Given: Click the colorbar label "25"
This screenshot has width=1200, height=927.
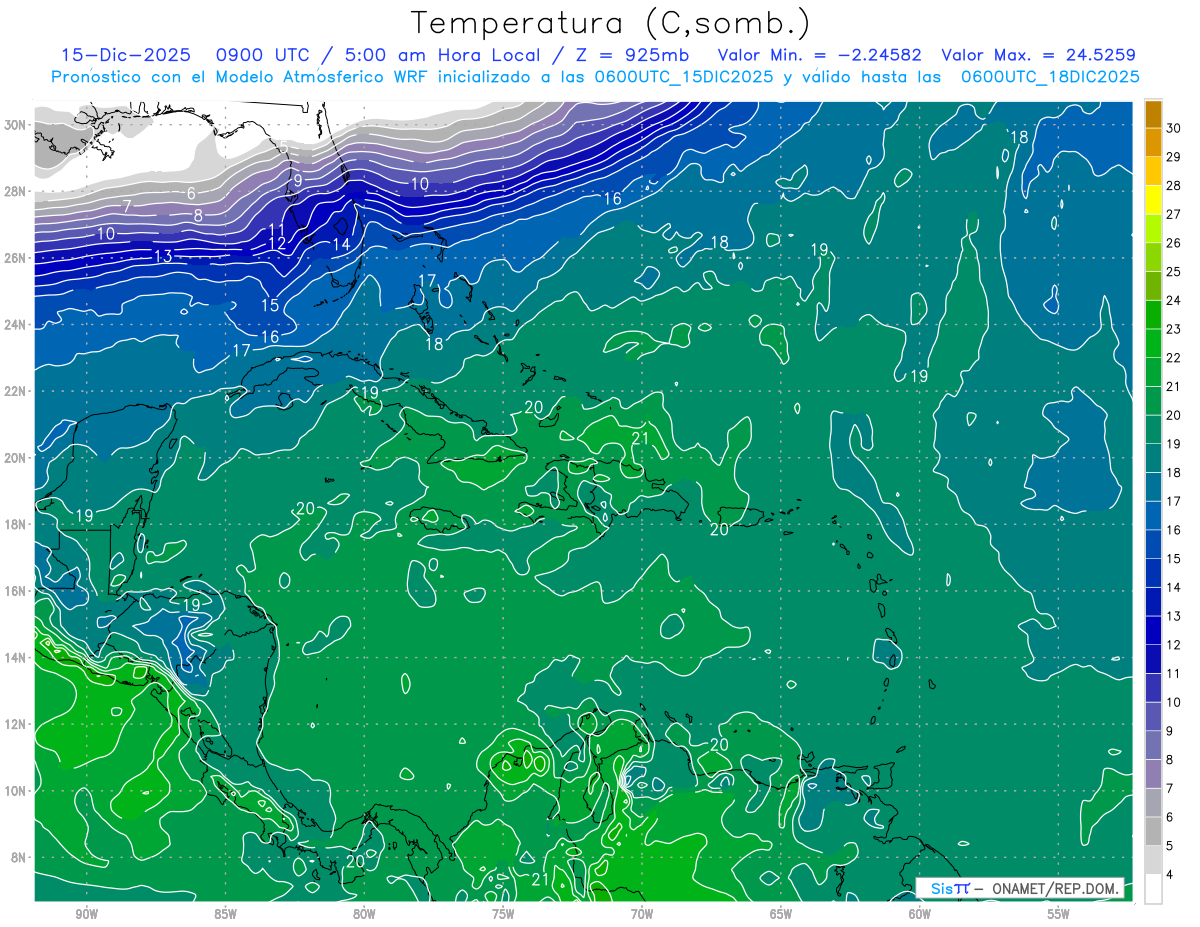Looking at the screenshot, I should pyautogui.click(x=1175, y=271).
